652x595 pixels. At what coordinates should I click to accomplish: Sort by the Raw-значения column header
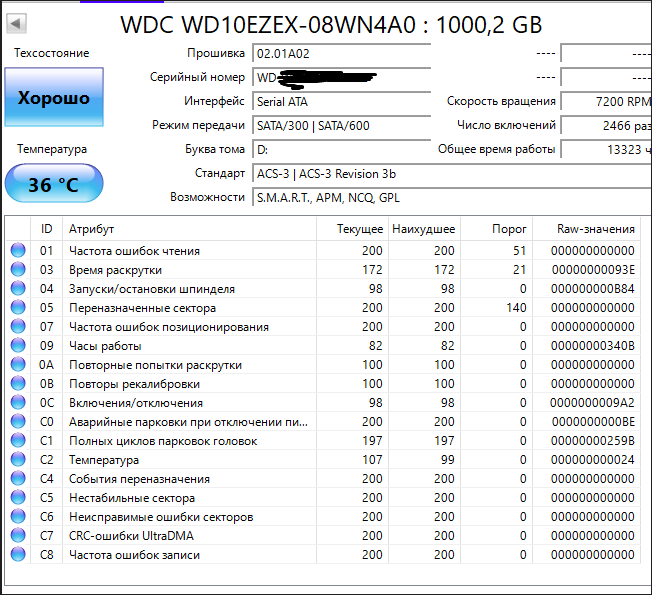[x=587, y=229]
